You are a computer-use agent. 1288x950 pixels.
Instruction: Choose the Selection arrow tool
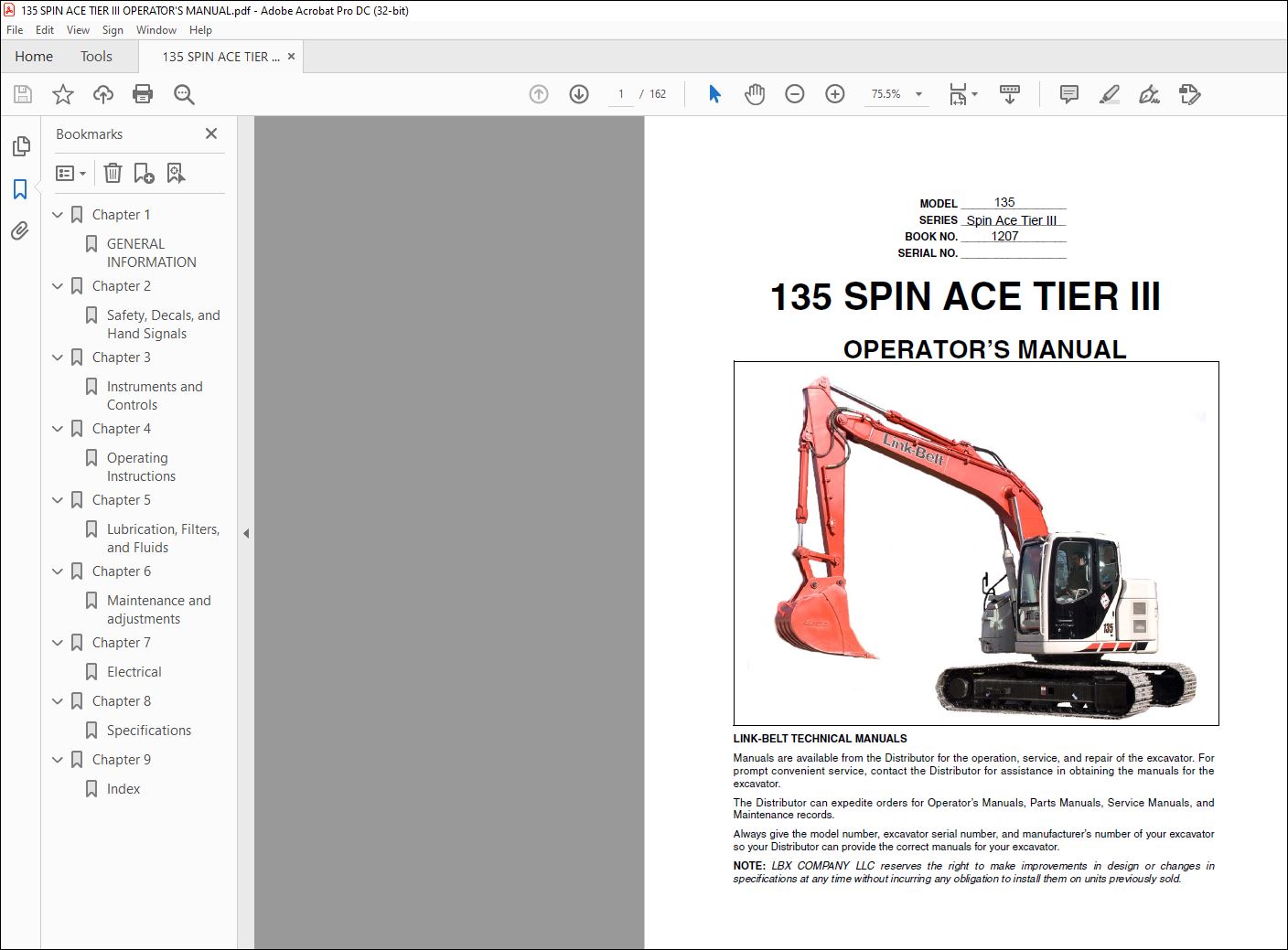click(x=714, y=94)
